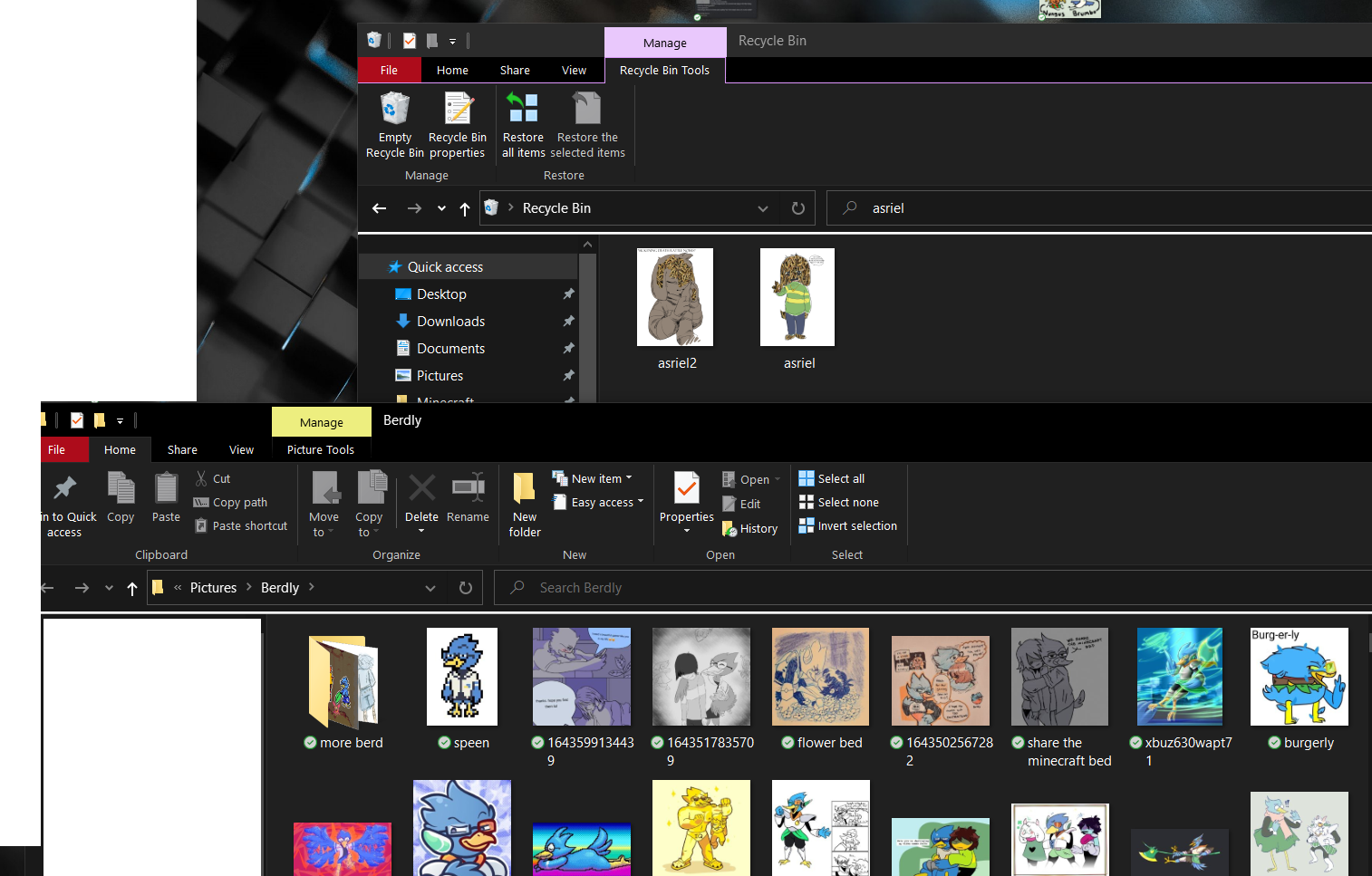The width and height of the screenshot is (1372, 876).
Task: Open recent locations dropdown in Recycle Bin
Action: pos(441,208)
